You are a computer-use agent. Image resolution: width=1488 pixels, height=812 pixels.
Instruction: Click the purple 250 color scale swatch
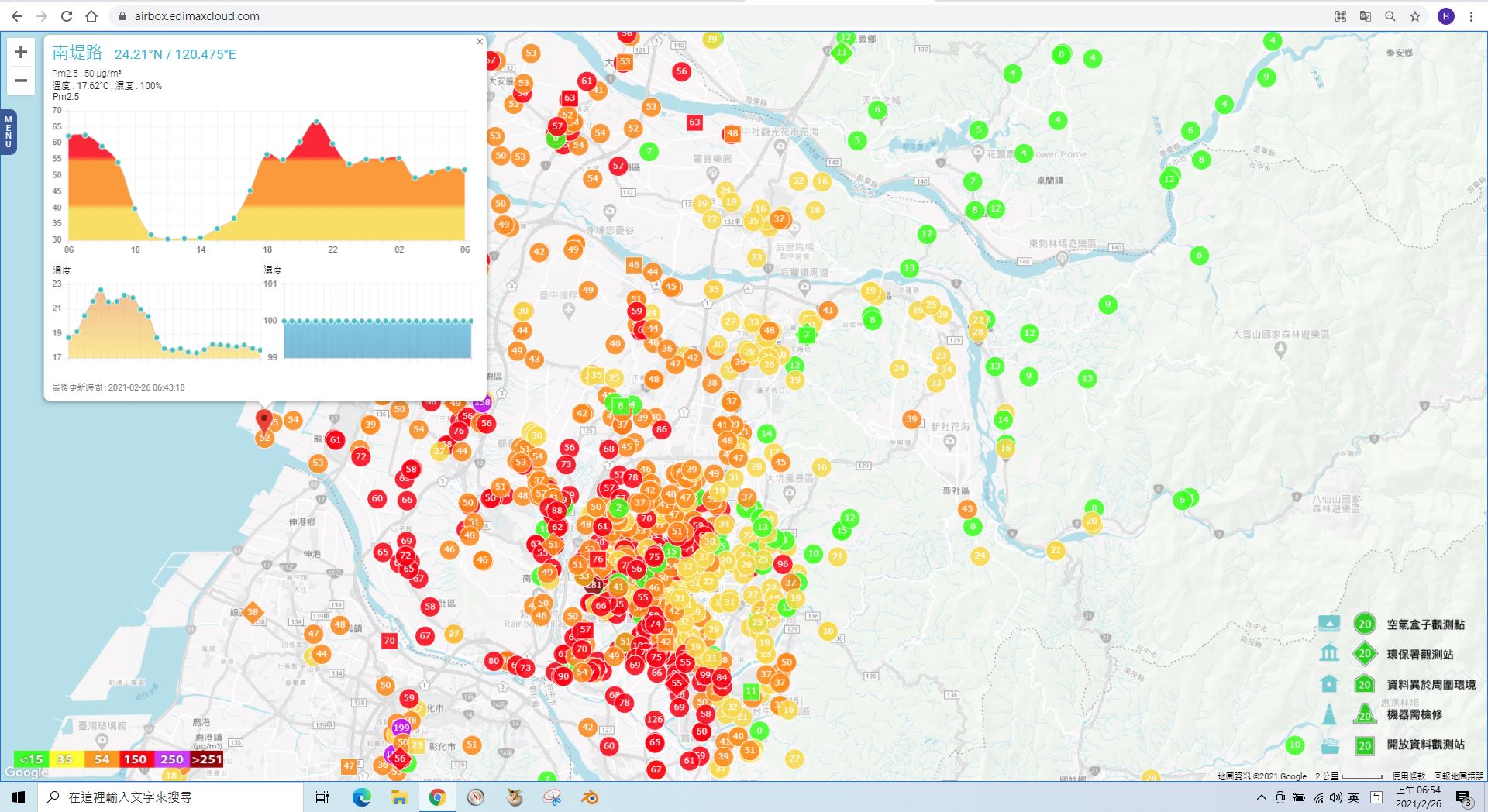(171, 759)
